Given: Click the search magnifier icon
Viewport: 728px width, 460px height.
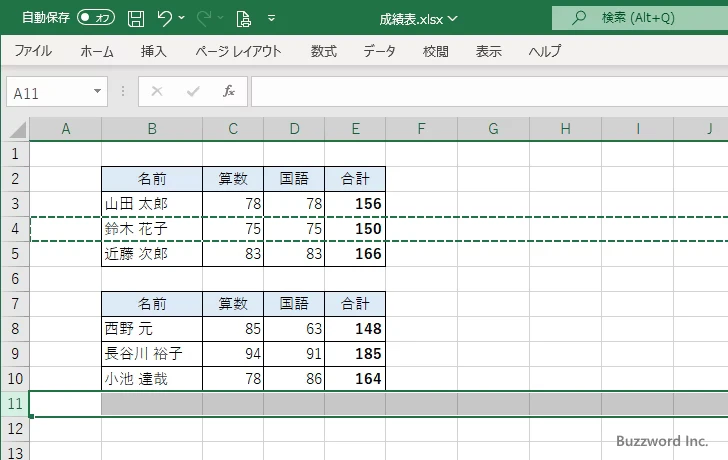Looking at the screenshot, I should [578, 18].
